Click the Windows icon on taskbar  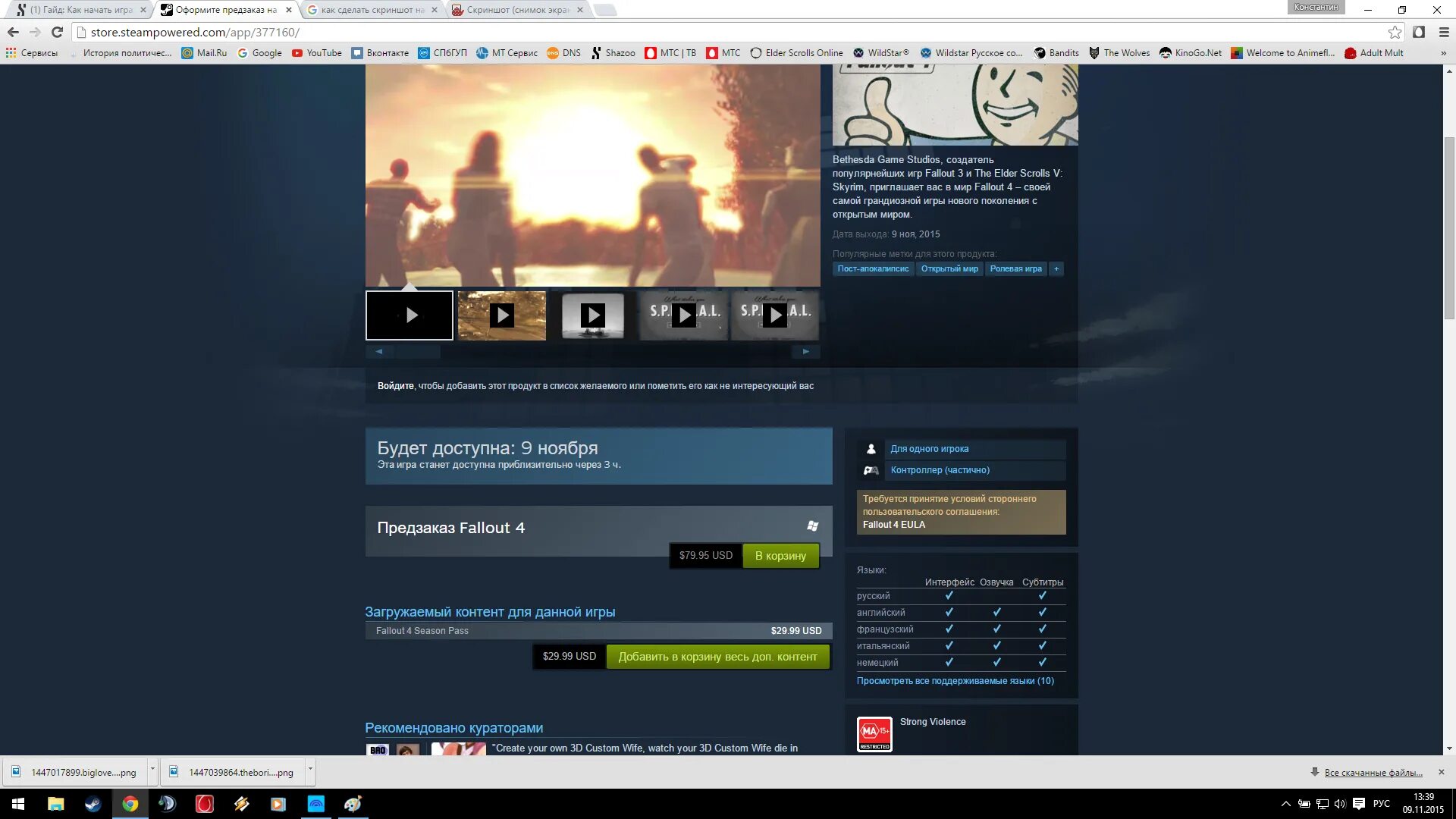[x=17, y=804]
